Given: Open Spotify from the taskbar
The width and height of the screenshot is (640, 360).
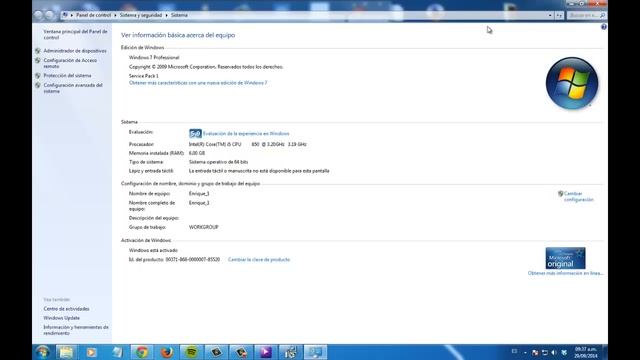Looking at the screenshot, I should (191, 352).
